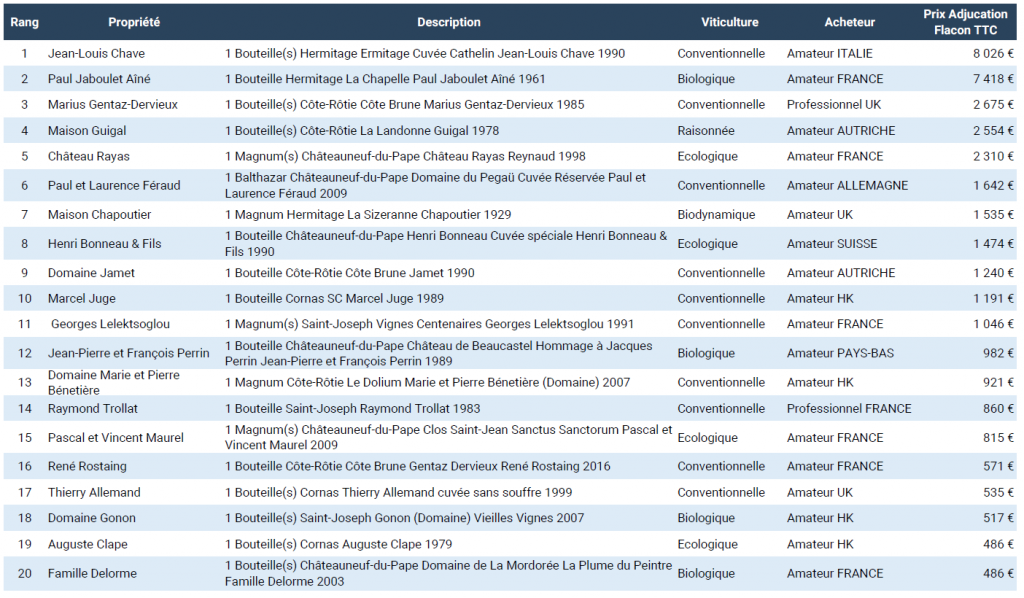This screenshot has width=1024, height=598.
Task: Select the 1 642 € price
Action: [x=993, y=185]
